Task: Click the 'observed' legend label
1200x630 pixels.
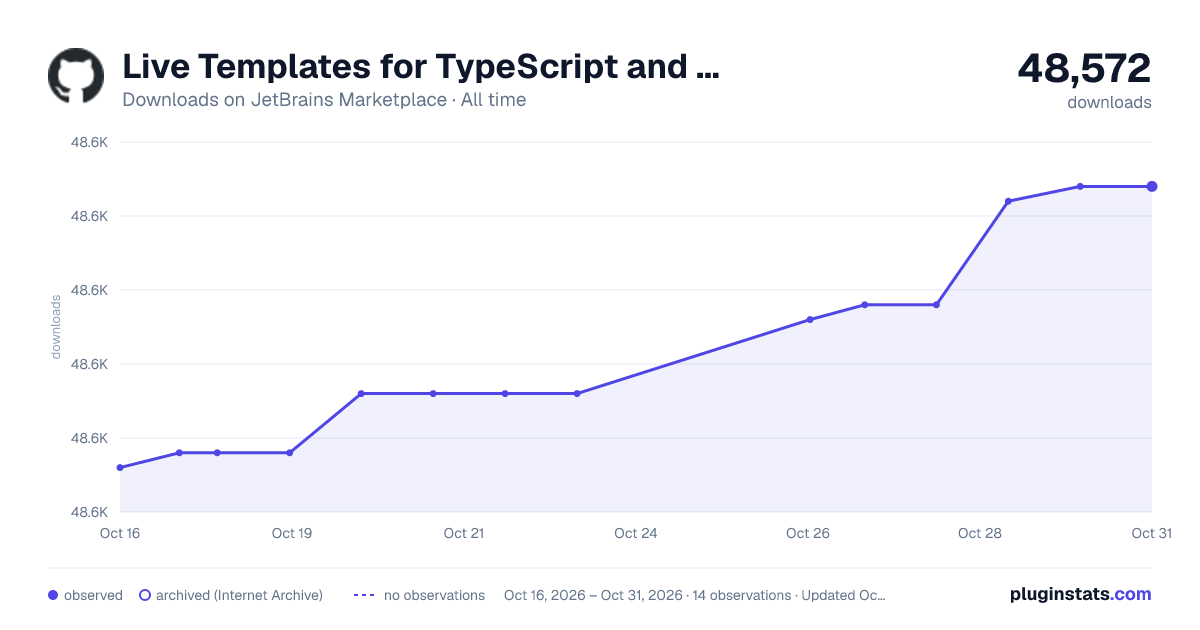Action: coord(93,595)
